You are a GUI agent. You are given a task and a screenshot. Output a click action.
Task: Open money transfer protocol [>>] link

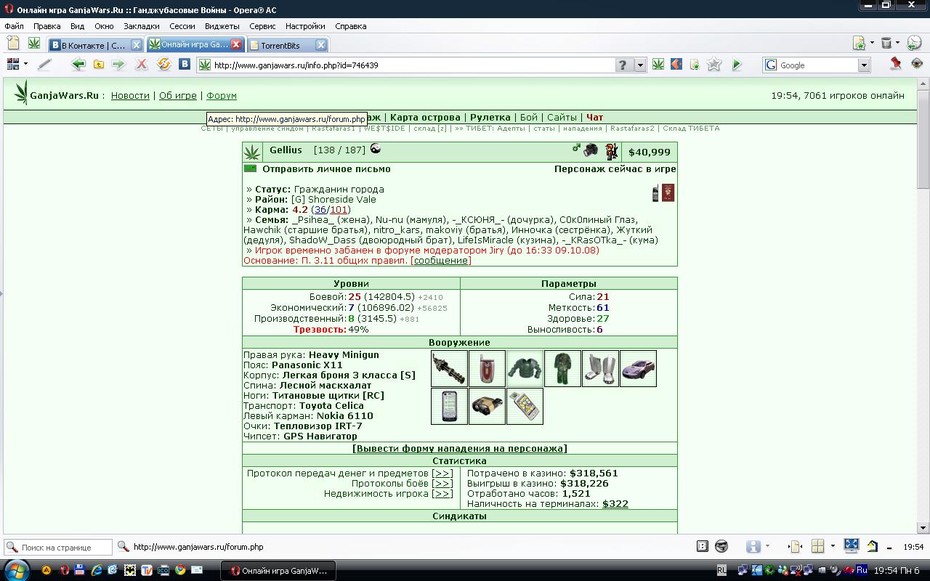(x=442, y=473)
